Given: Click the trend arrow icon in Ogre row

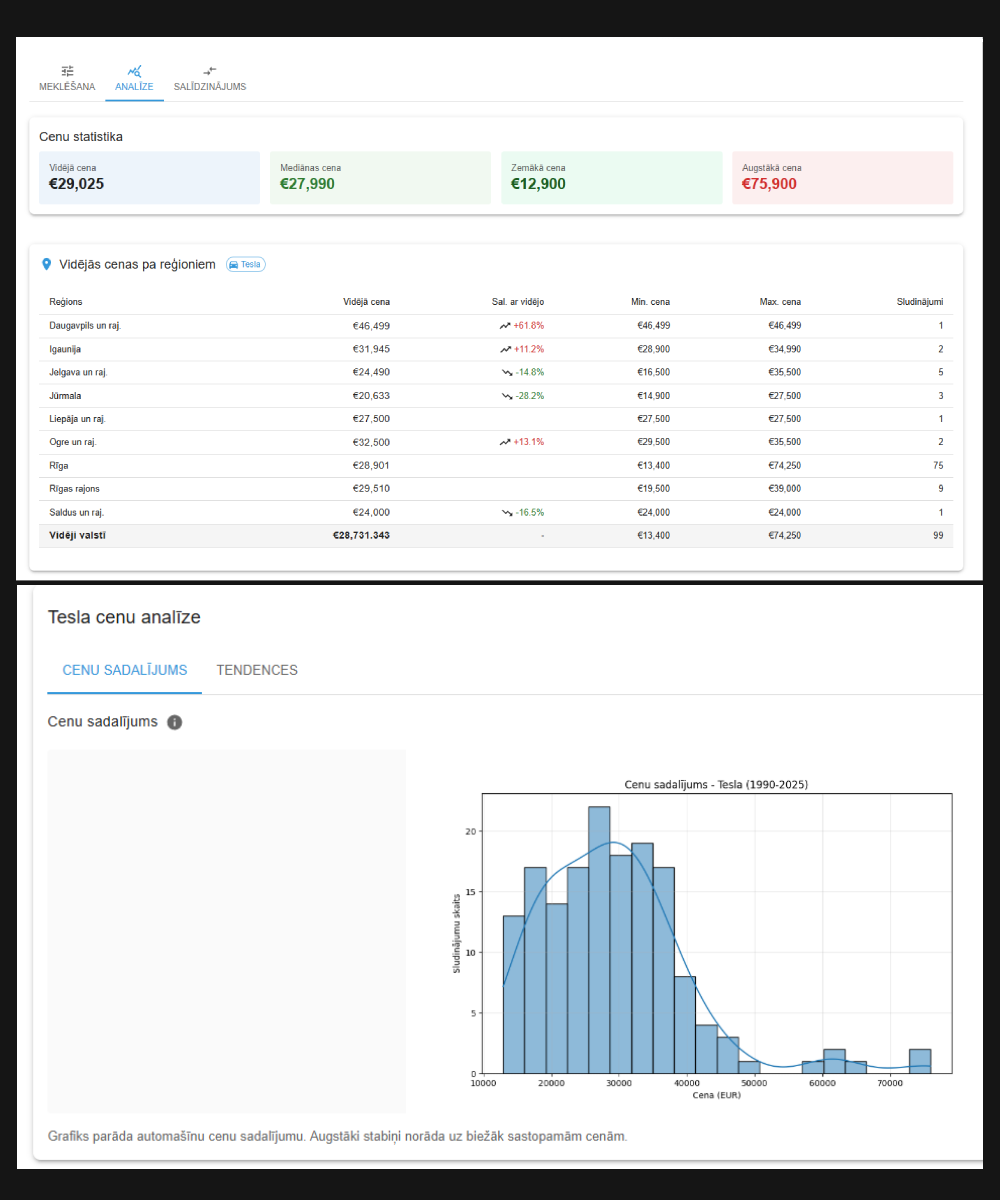Looking at the screenshot, I should (x=505, y=442).
